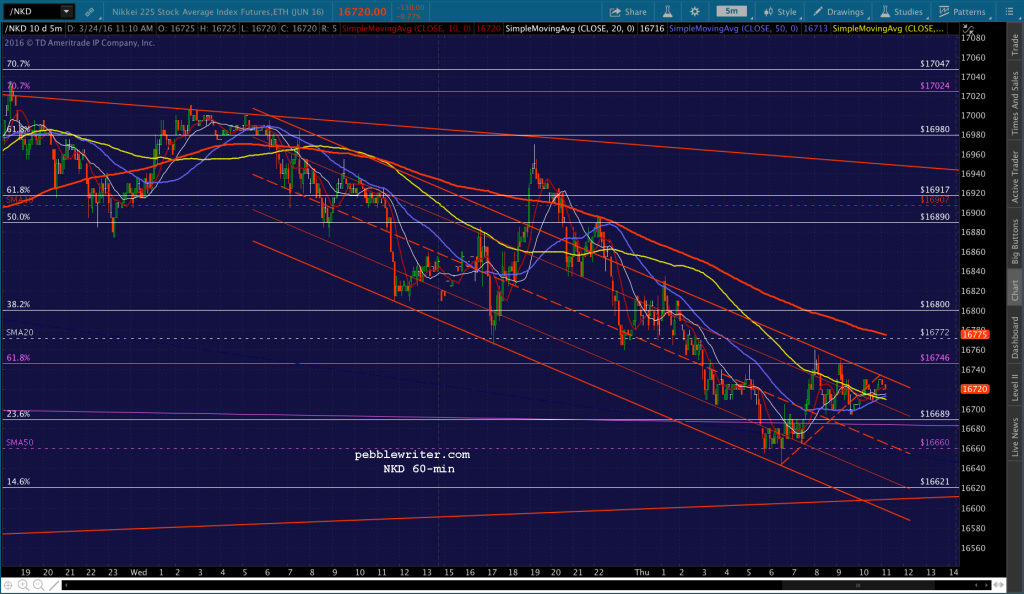Click the $16980 level label
Image resolution: width=1024 pixels, height=594 pixels.
pos(935,129)
